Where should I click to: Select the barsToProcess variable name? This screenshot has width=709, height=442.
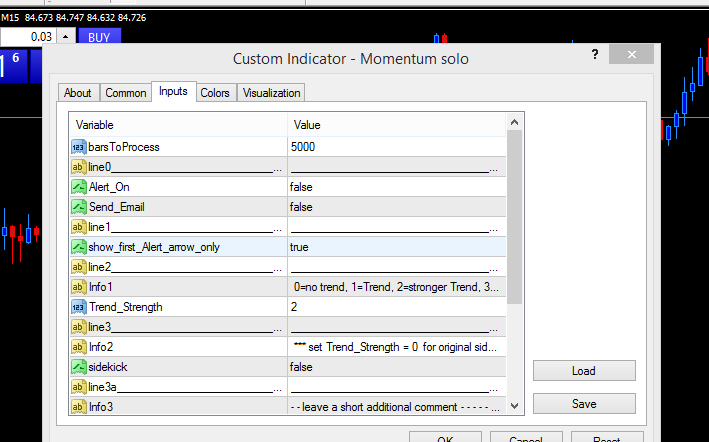pos(124,147)
